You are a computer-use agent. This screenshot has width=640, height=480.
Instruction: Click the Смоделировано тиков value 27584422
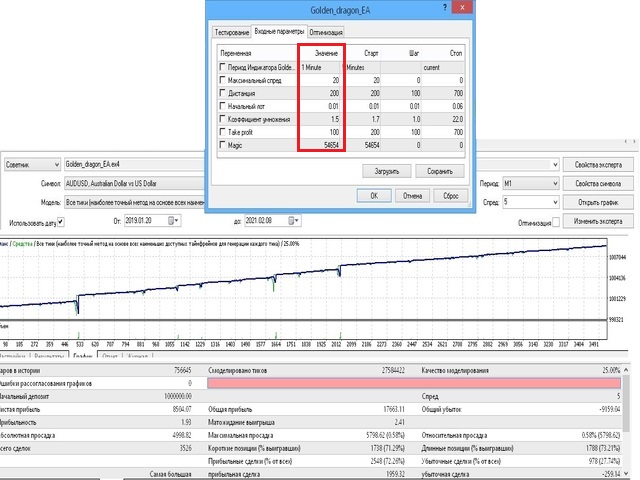pos(393,370)
